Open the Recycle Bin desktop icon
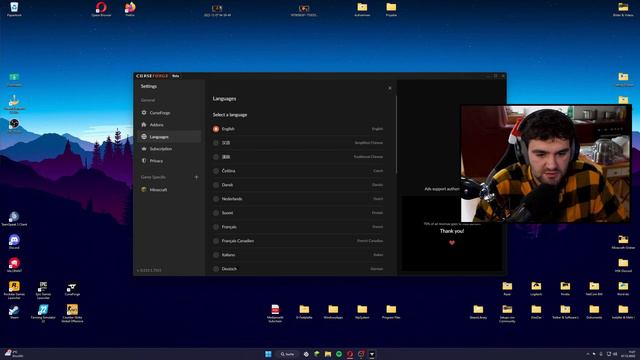Screen dimensions: 640x360 coord(14,9)
